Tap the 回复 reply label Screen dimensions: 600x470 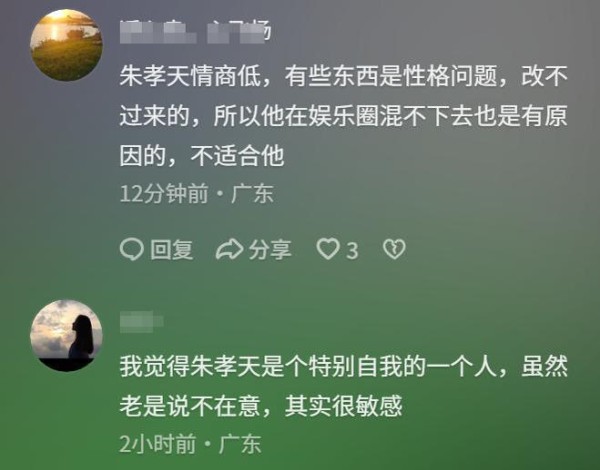pyautogui.click(x=171, y=250)
